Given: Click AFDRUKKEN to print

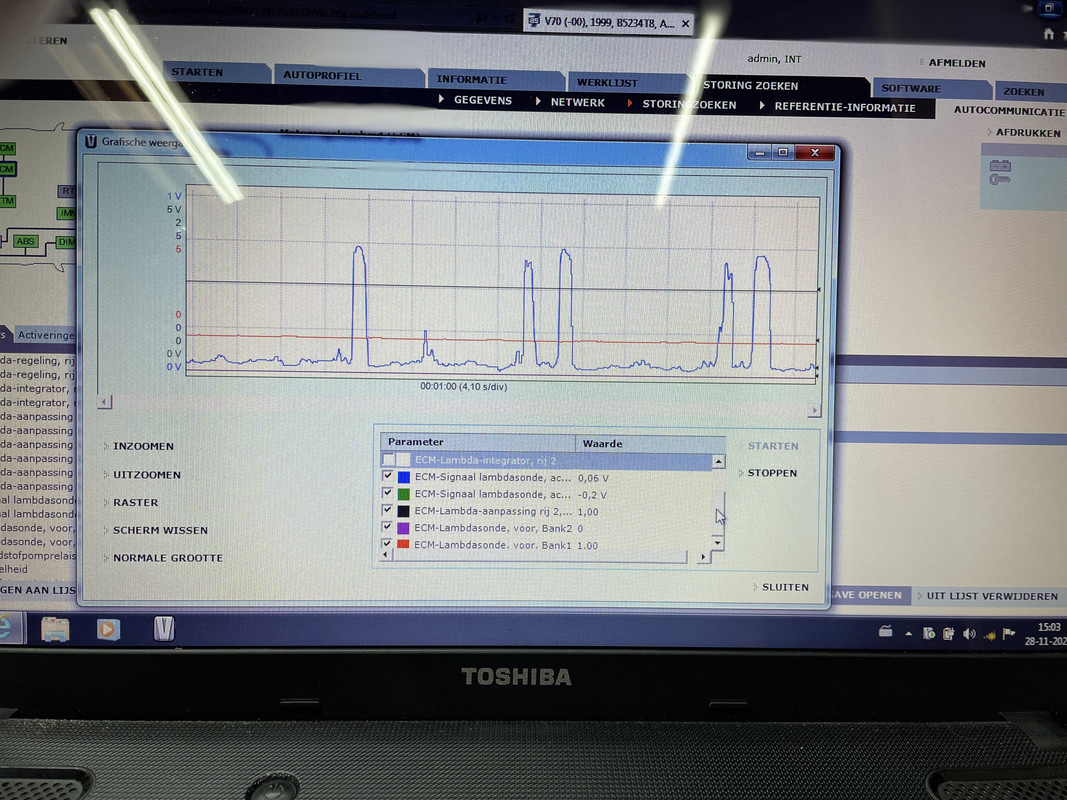Looking at the screenshot, I should [x=1028, y=133].
